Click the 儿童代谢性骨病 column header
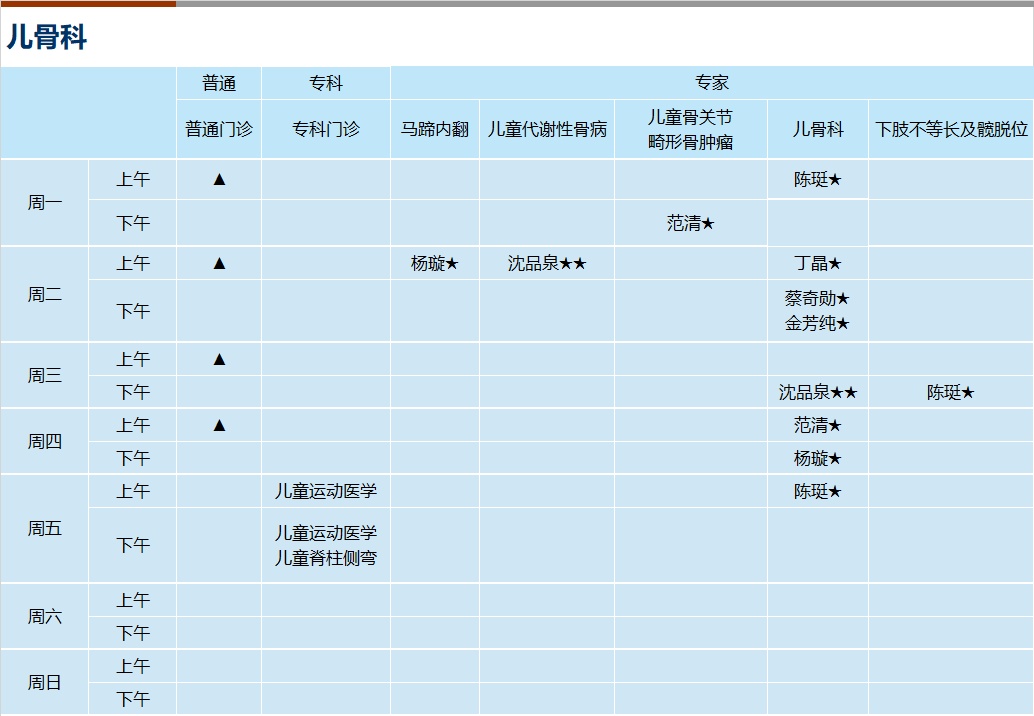 coord(547,129)
